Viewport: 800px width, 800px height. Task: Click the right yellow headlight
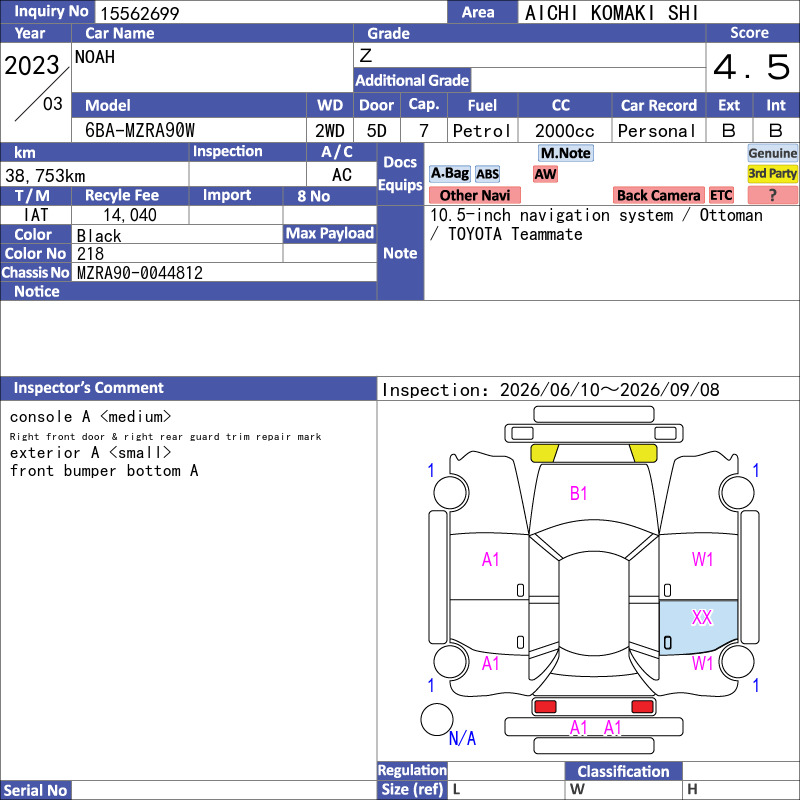[643, 453]
